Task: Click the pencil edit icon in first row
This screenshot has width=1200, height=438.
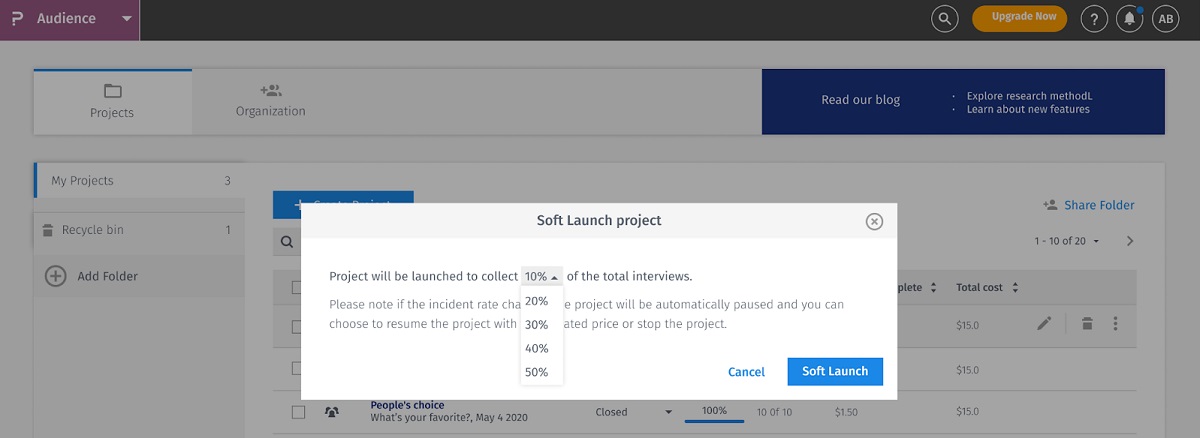Action: (1044, 323)
